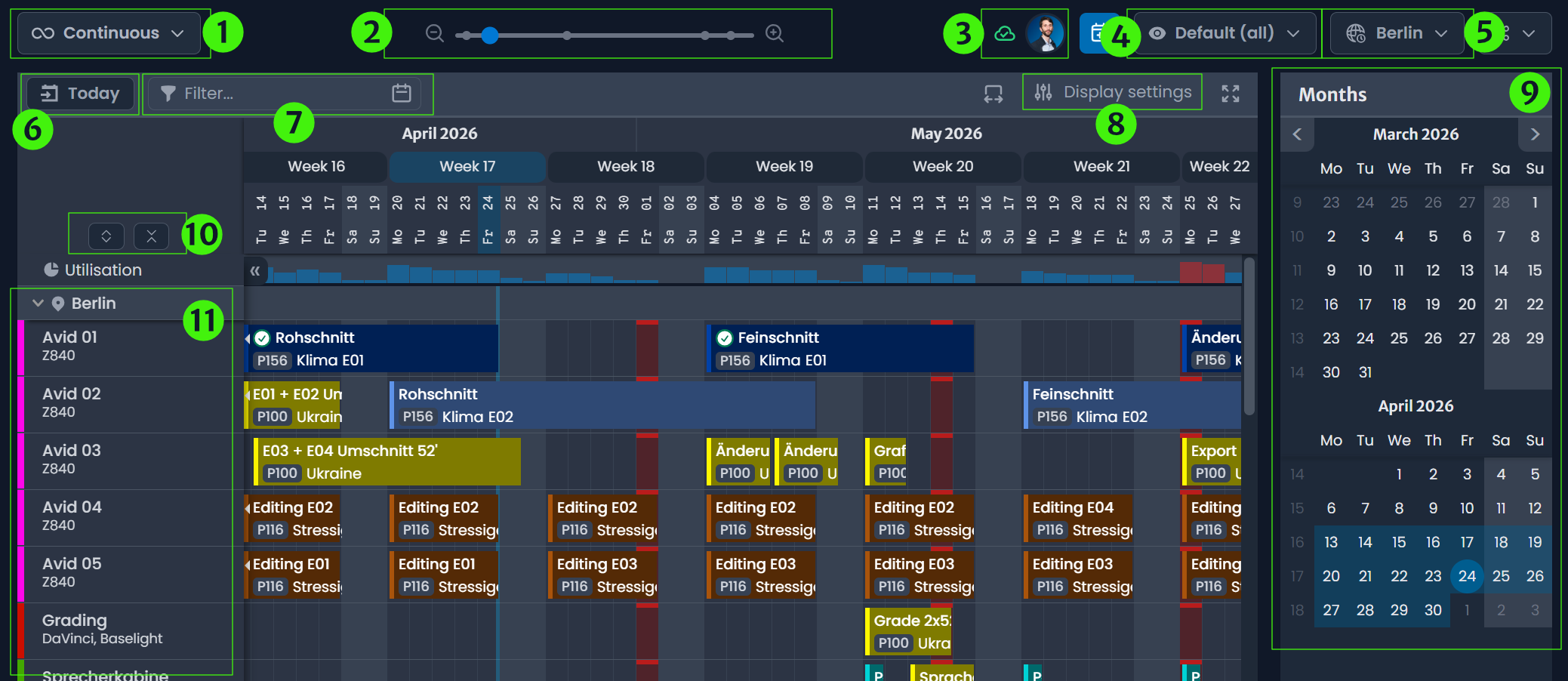Click the cloud sync status icon
Viewport: 1568px width, 681px height.
(x=1005, y=33)
